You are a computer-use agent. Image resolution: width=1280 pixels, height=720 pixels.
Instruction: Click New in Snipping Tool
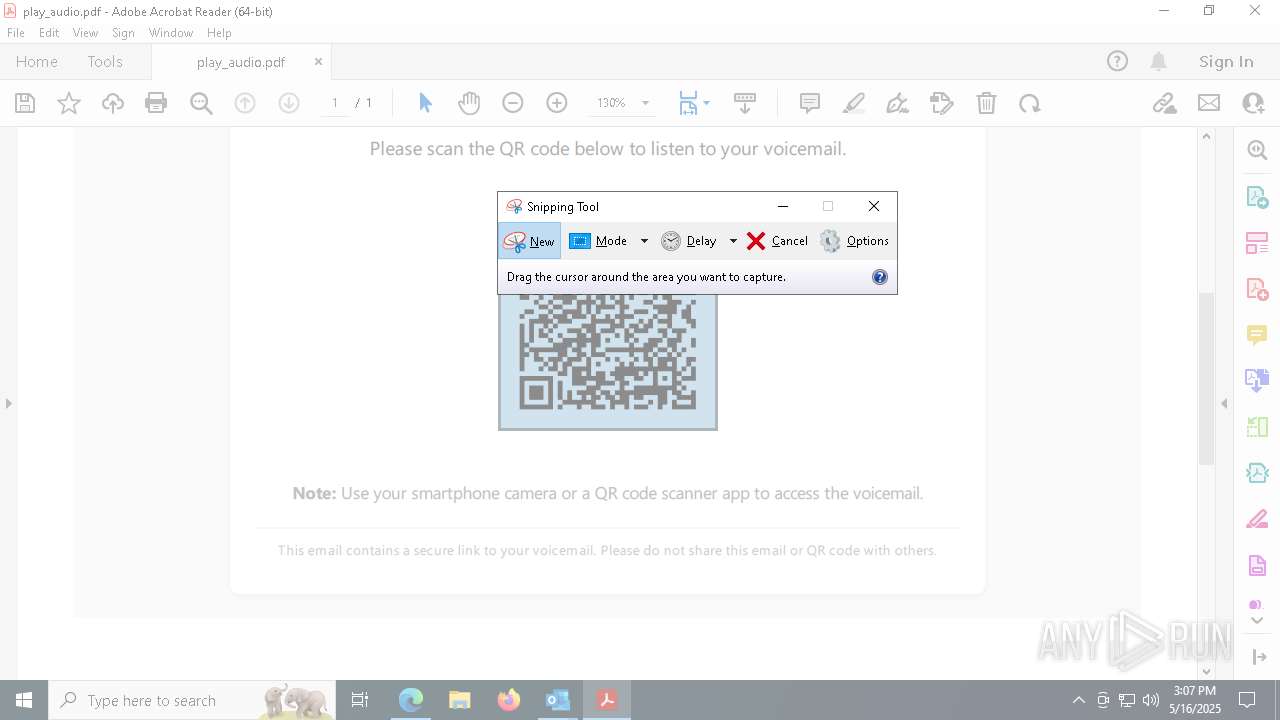[x=530, y=241]
